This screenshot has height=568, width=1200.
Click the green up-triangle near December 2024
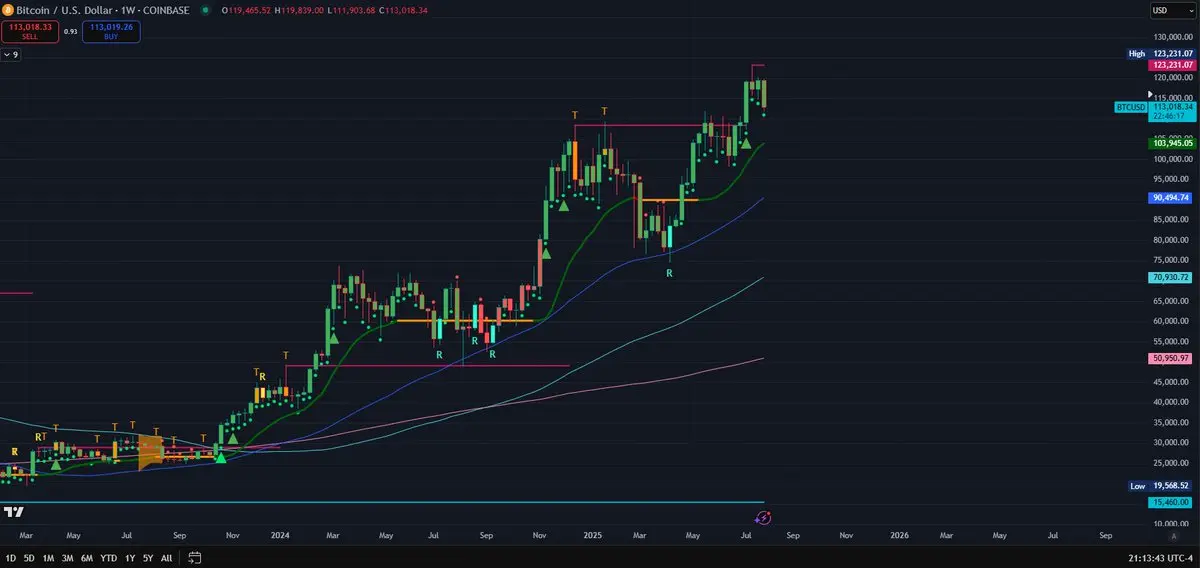564,205
